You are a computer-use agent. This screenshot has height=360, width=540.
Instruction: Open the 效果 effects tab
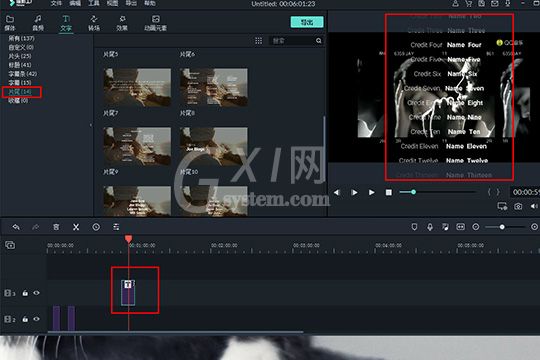coord(122,23)
